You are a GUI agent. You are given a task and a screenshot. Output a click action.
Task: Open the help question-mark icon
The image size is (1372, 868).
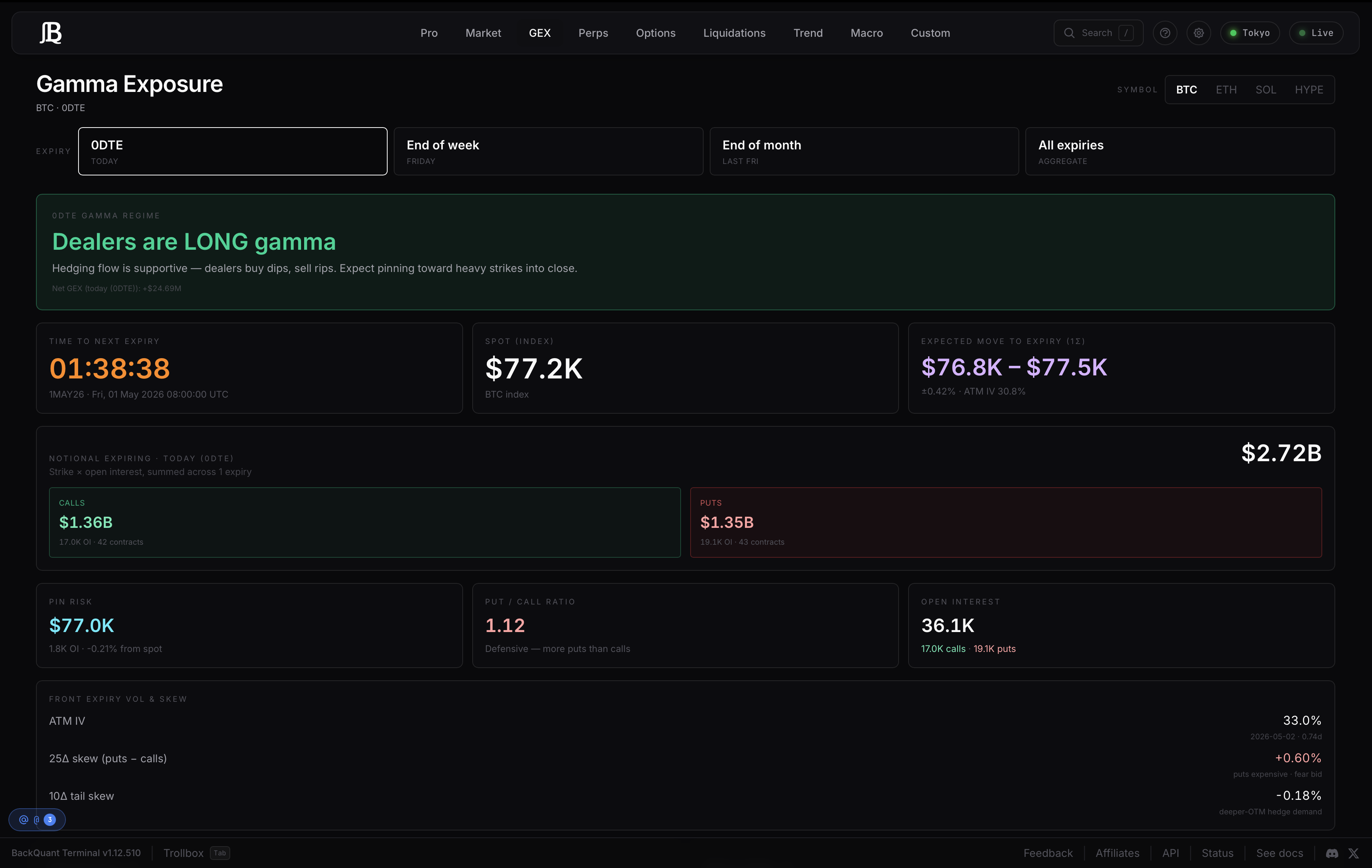(x=1165, y=33)
